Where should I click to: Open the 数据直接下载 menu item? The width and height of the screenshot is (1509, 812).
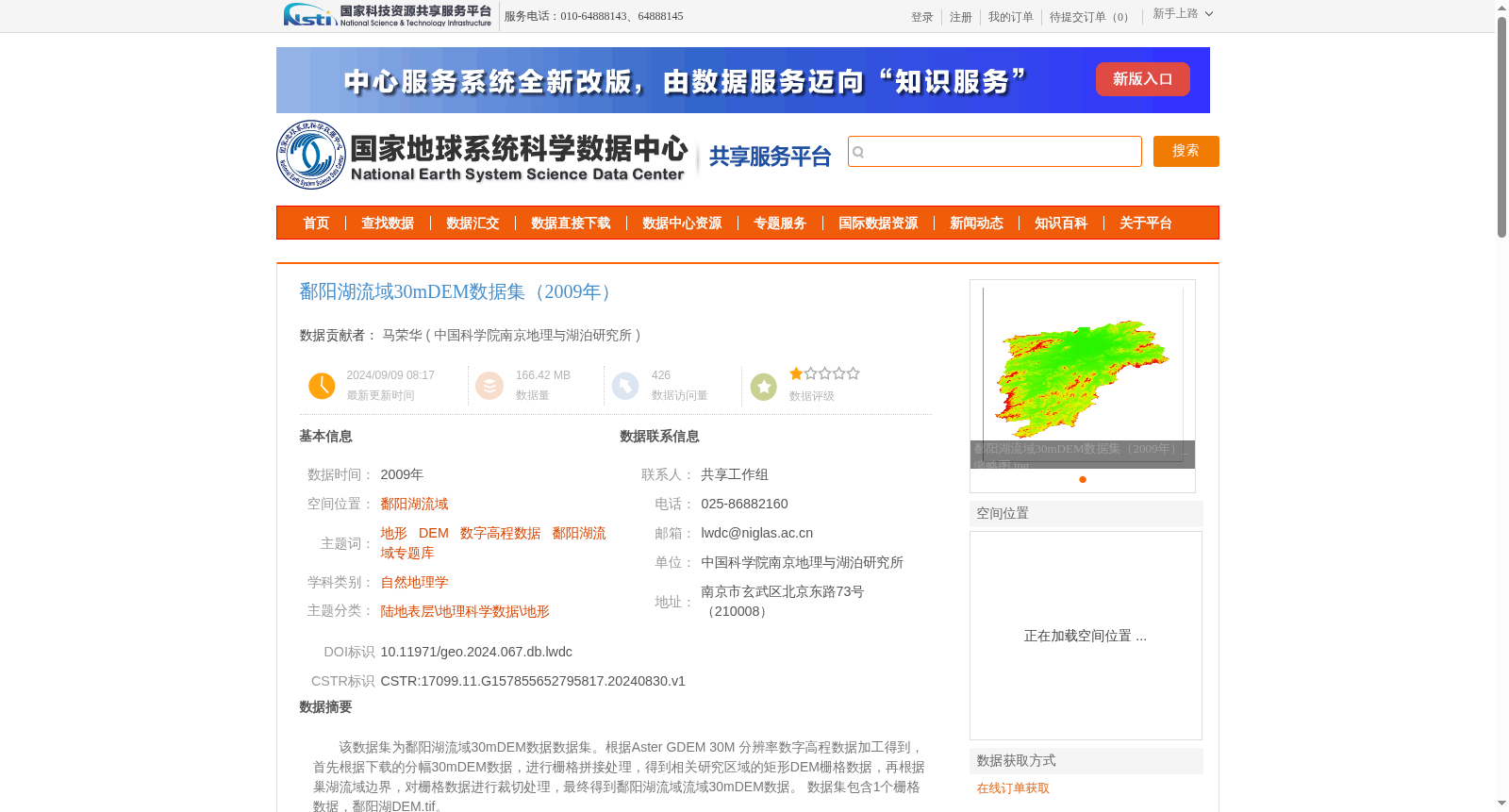(x=571, y=224)
